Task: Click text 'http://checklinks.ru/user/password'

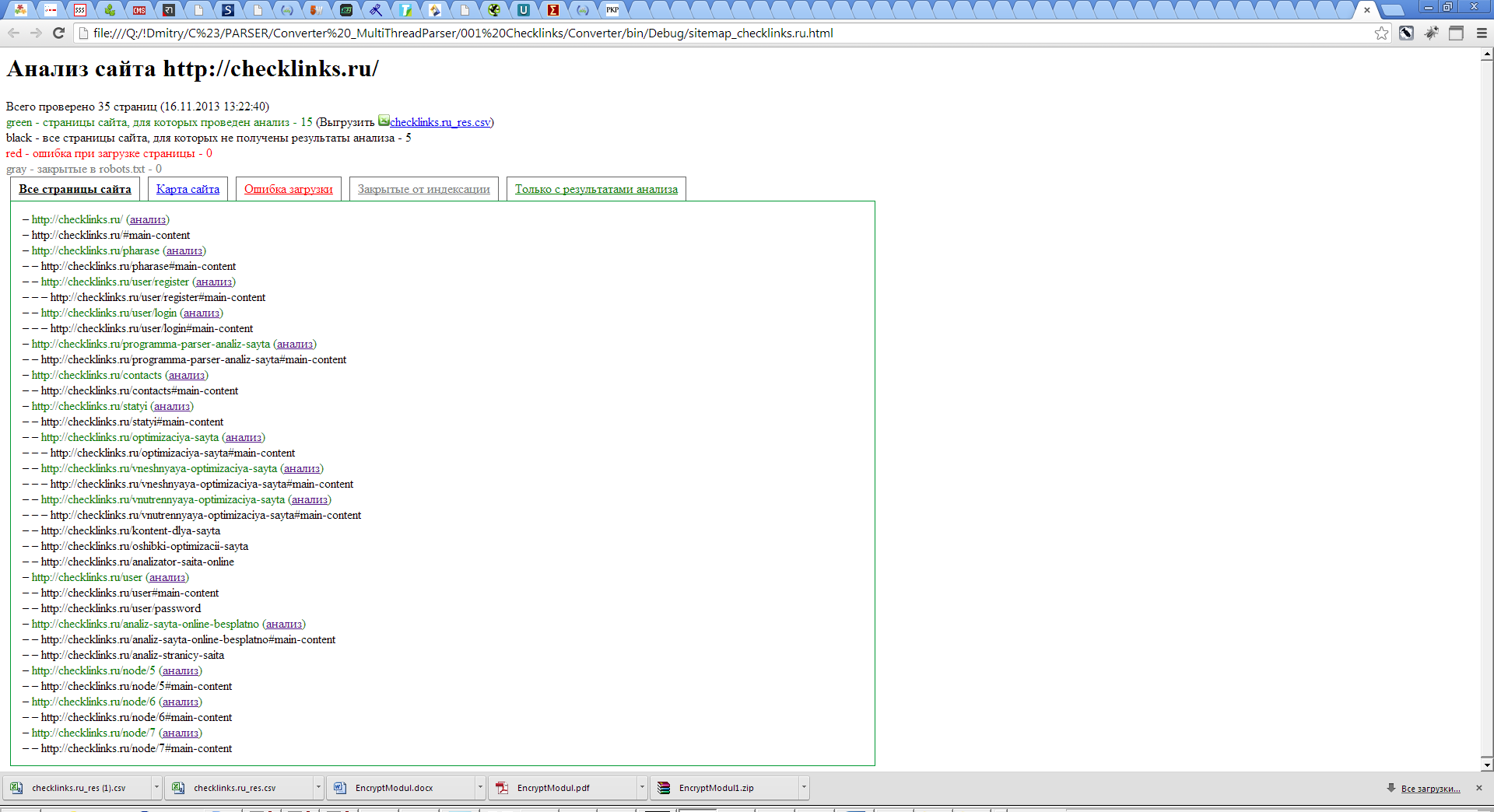Action: tap(121, 608)
